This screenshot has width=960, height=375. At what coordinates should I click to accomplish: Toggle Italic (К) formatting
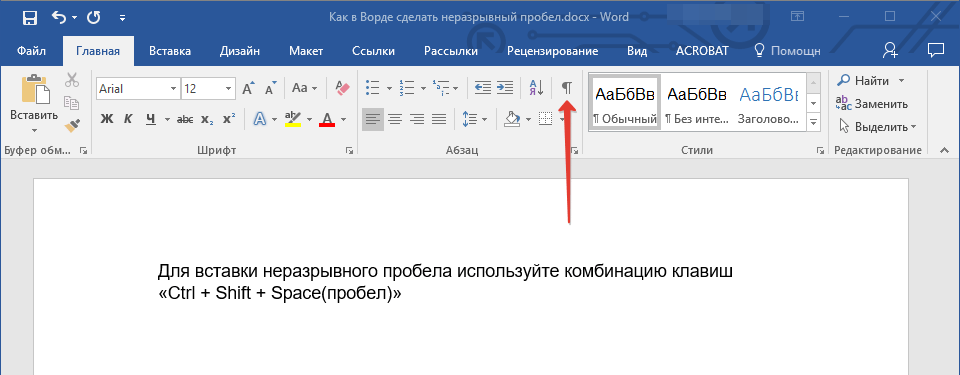coord(129,119)
